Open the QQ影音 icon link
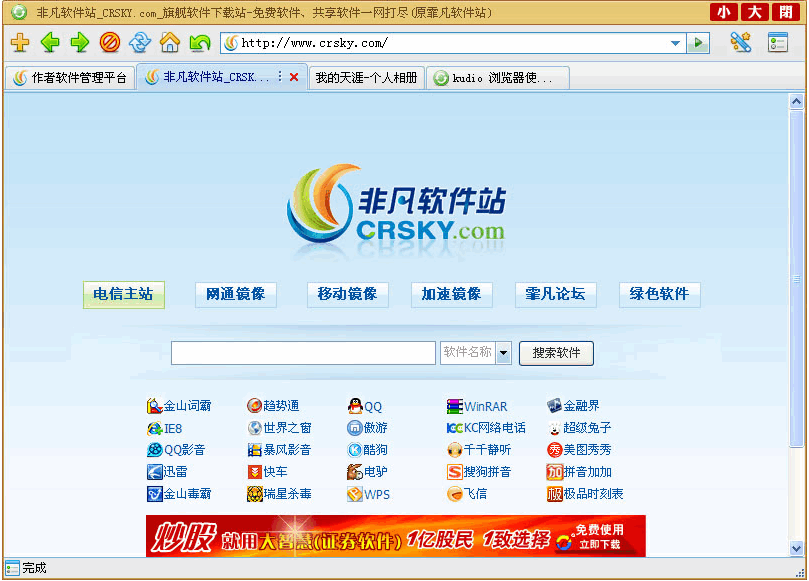 pyautogui.click(x=176, y=450)
